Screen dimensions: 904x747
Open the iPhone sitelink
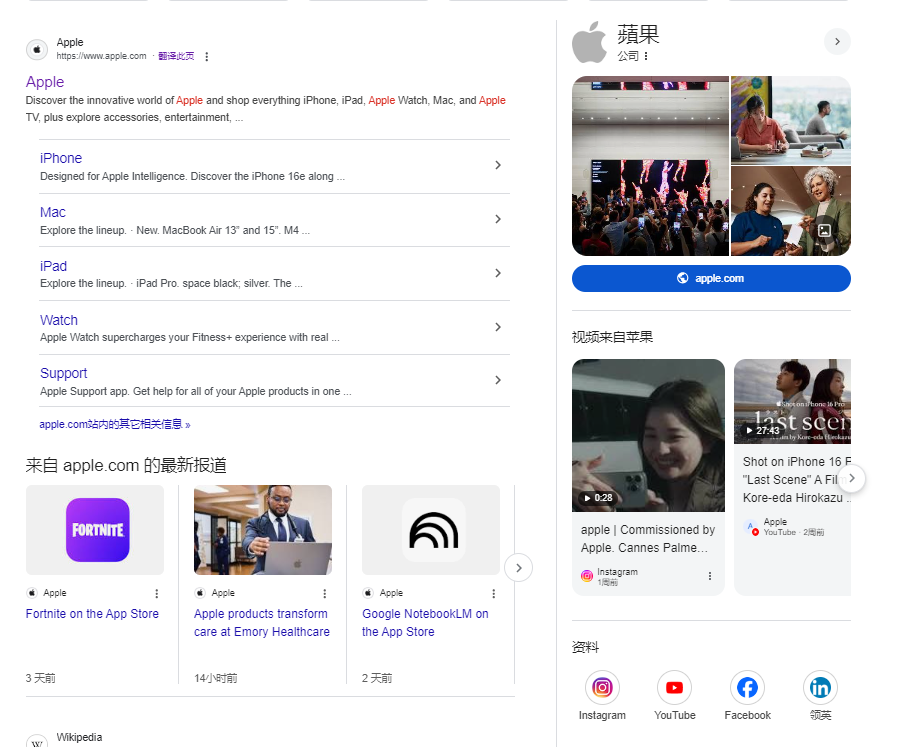[61, 158]
